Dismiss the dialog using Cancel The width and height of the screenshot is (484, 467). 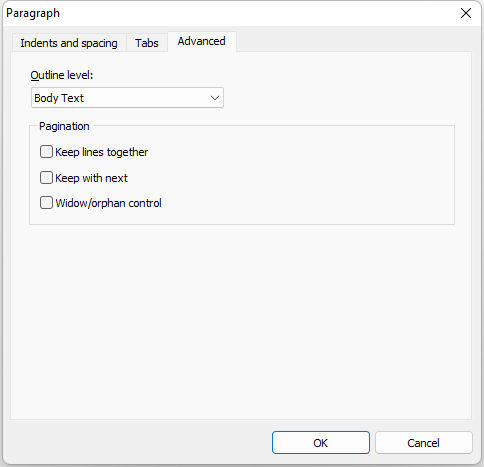[x=424, y=443]
